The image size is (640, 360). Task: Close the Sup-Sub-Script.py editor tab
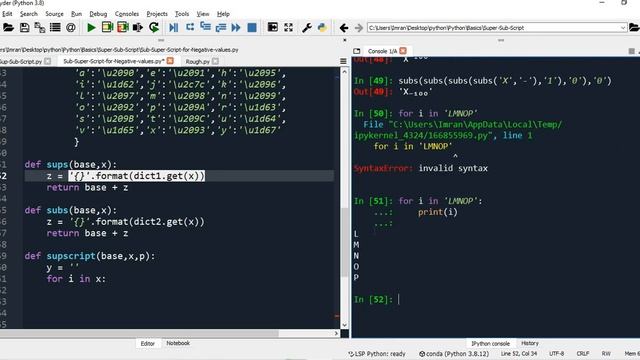[48, 61]
